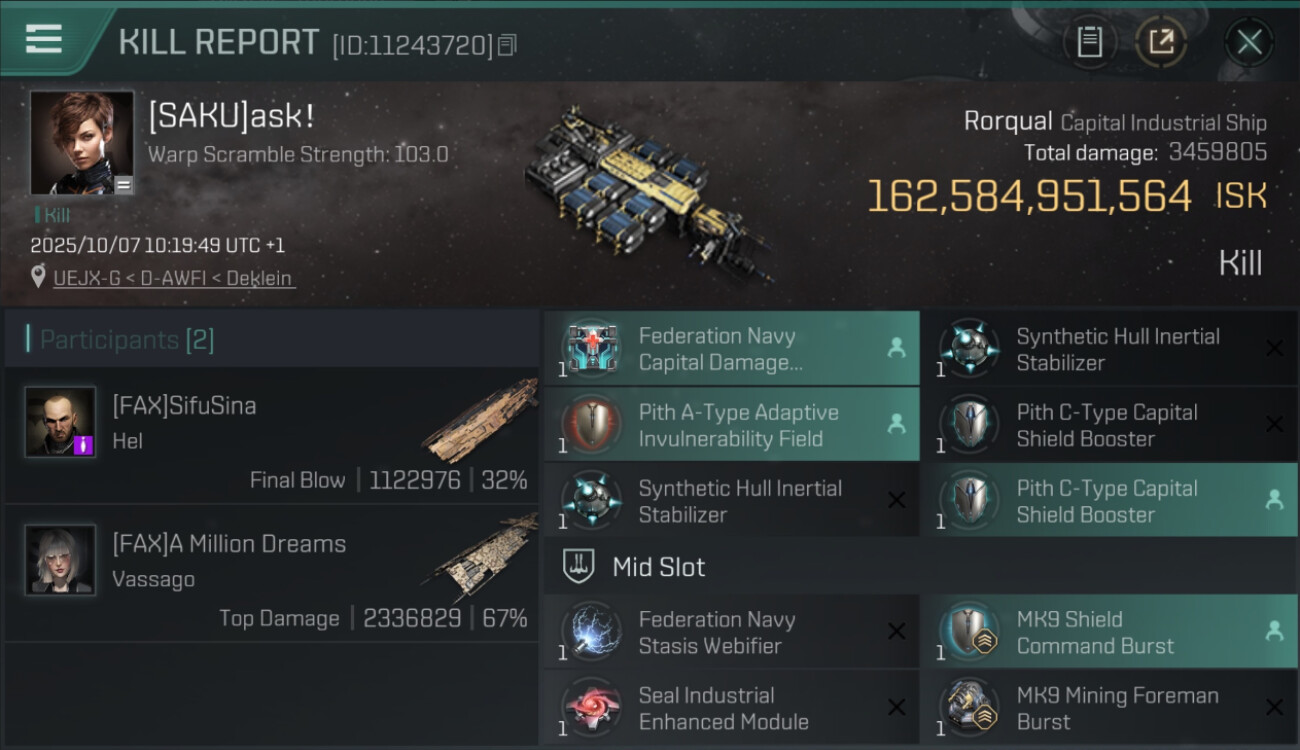Viewport: 1300px width, 750px height.
Task: Select the Pith C-Type Capital Shield Booster highlighted row
Action: (1109, 501)
